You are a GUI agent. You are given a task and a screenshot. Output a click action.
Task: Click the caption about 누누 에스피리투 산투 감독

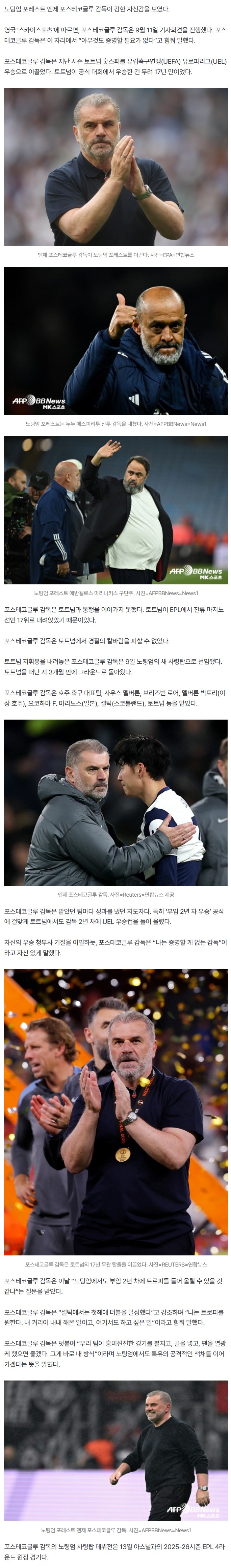[x=116, y=424]
